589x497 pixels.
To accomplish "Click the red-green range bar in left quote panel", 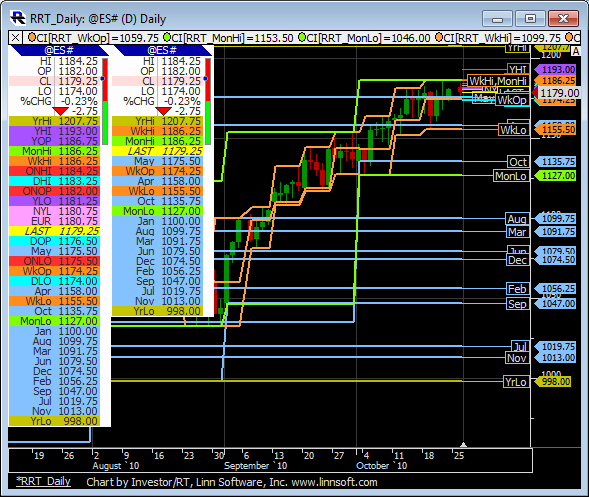I will click(x=105, y=101).
